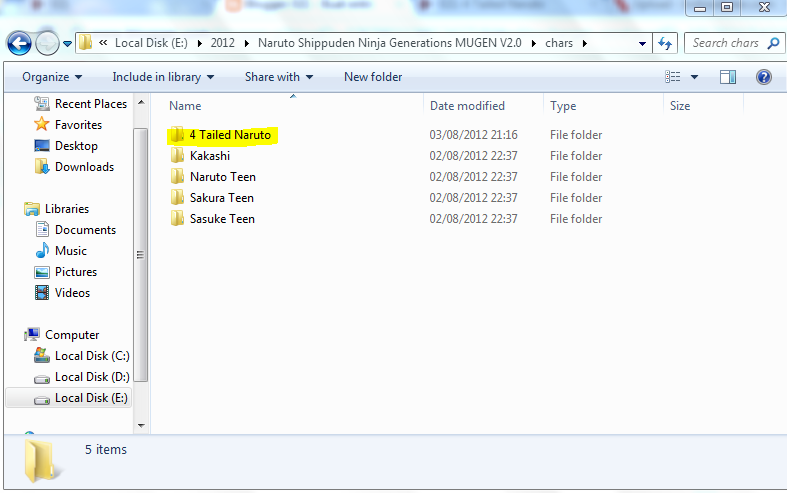
Task: Select the chars breadcrumb
Action: pos(559,43)
